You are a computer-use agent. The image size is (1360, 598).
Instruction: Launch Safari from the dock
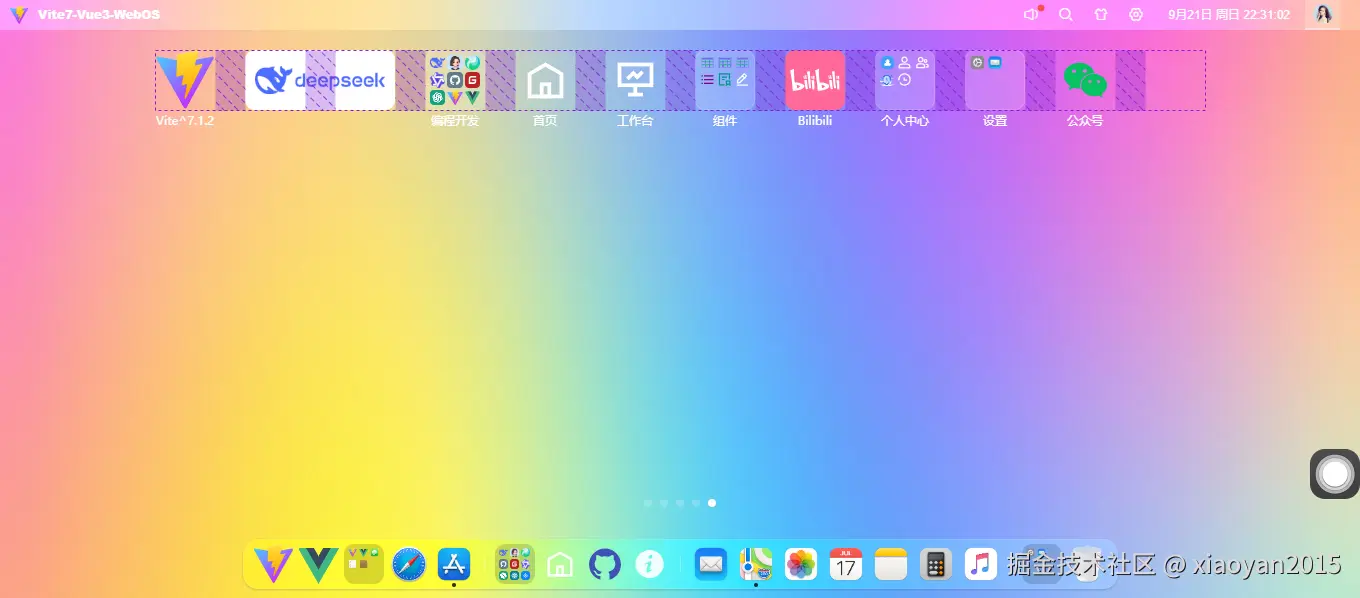(409, 565)
